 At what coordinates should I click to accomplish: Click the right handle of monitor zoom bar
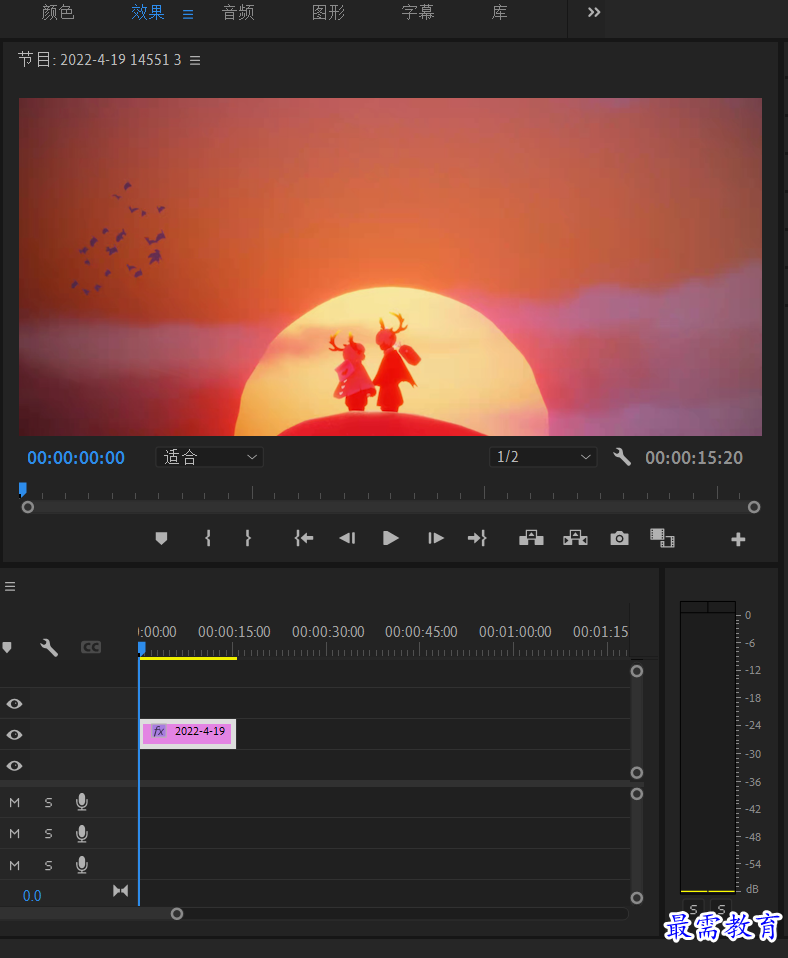point(754,507)
